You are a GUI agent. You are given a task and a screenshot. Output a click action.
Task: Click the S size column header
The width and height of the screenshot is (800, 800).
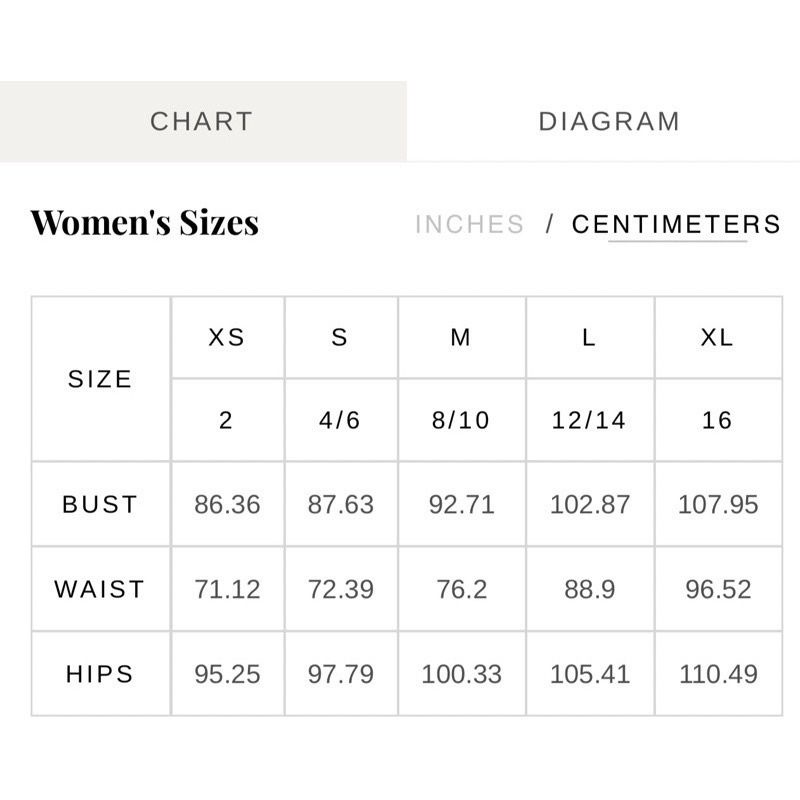pyautogui.click(x=340, y=338)
